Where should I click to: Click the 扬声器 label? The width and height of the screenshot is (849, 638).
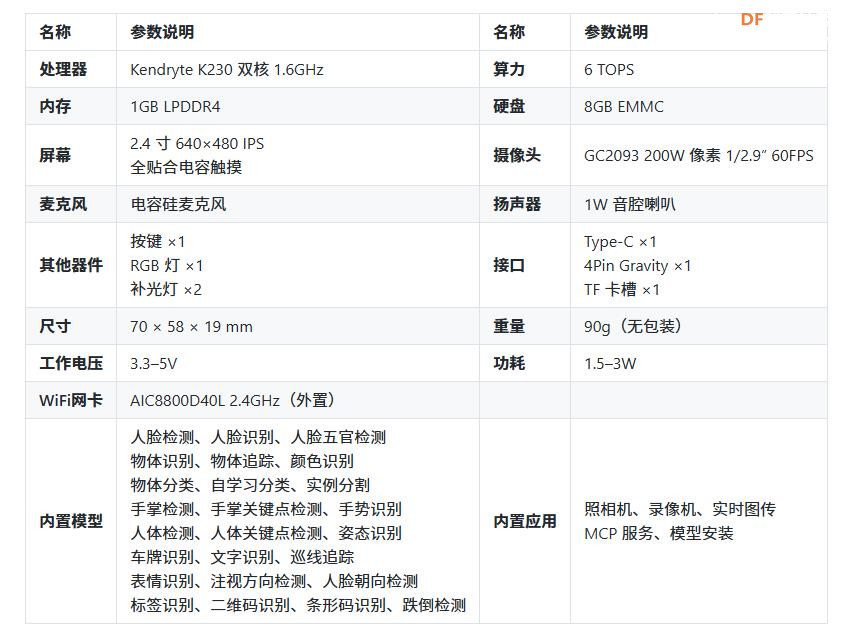[517, 204]
